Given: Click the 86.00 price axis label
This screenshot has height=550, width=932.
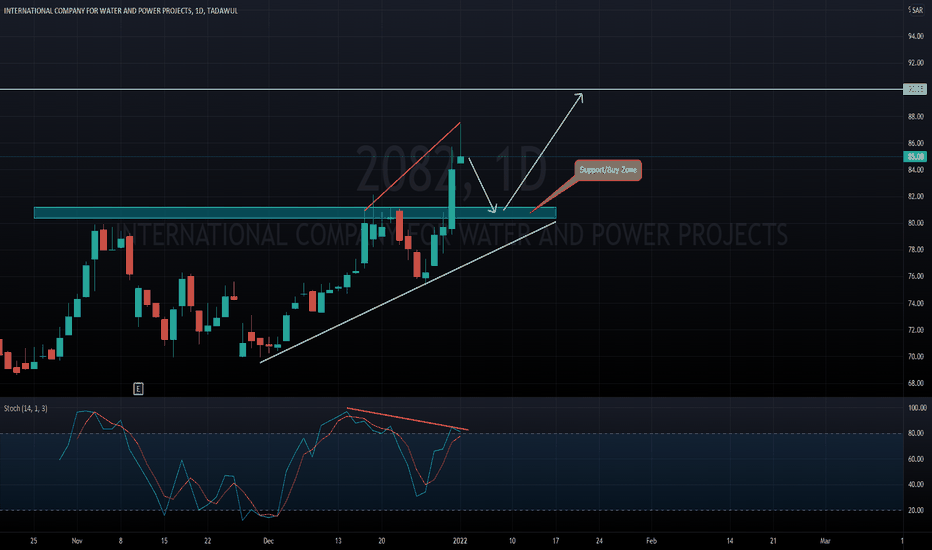Looking at the screenshot, I should pos(916,143).
